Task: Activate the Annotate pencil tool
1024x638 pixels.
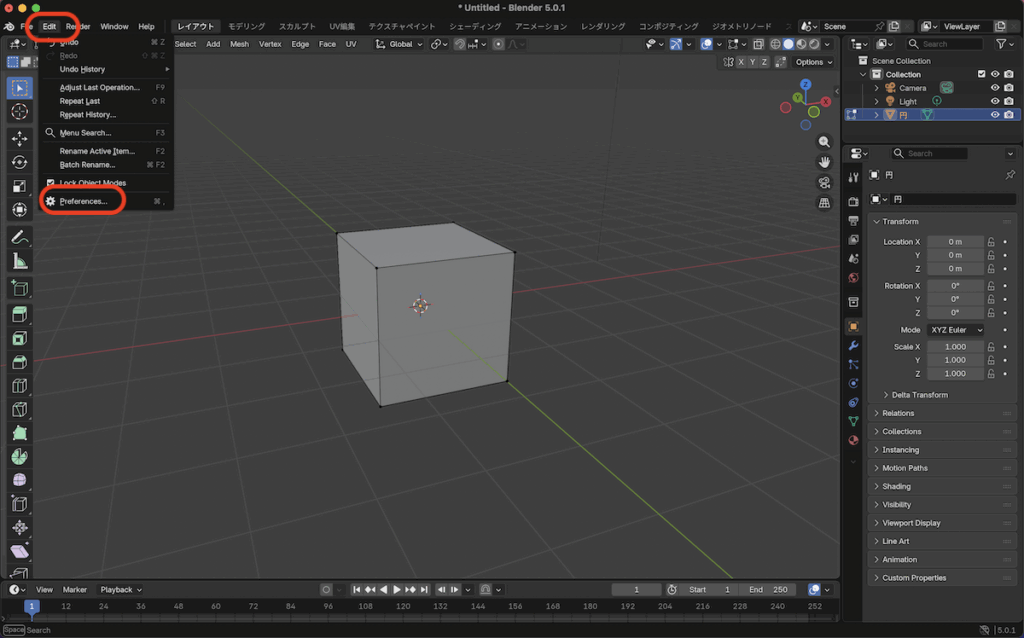Action: (x=19, y=238)
